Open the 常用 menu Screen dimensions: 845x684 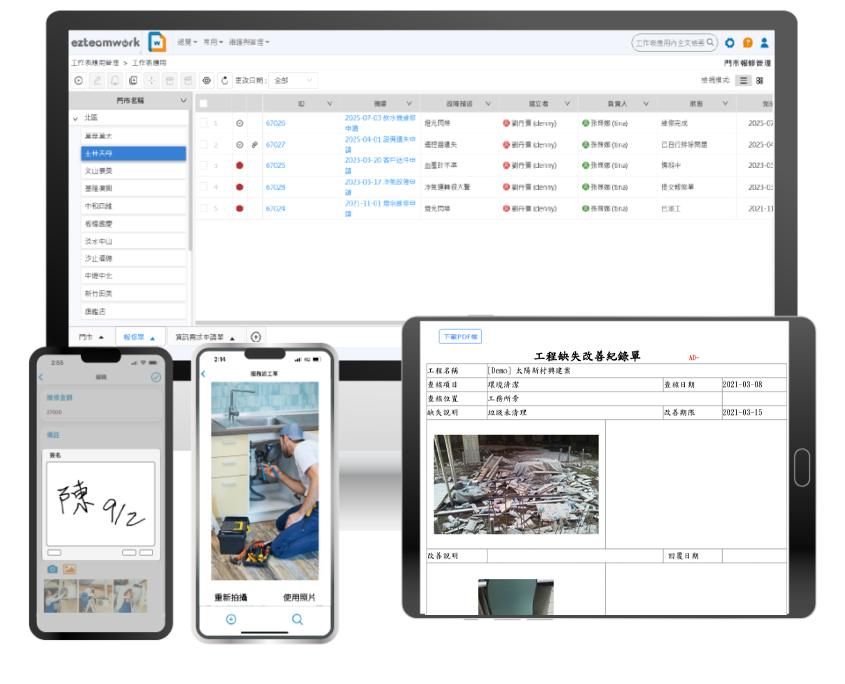pyautogui.click(x=213, y=42)
